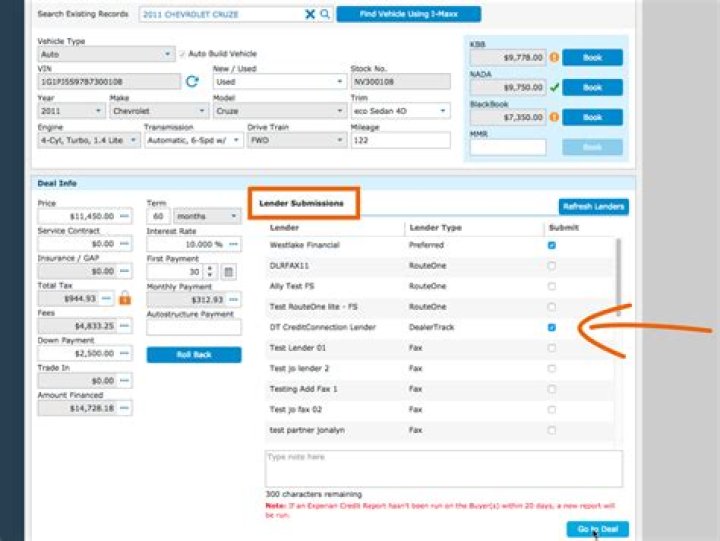Viewport: 720px width, 541px height.
Task: Check Test RouteOne lite - FS checkbox
Action: point(552,307)
